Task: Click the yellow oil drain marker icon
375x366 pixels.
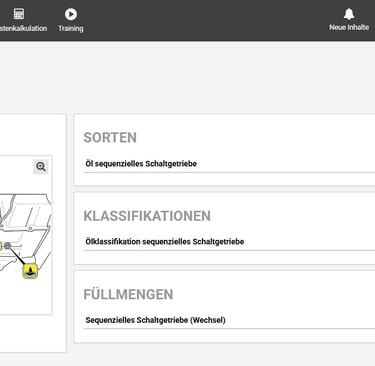Action: tap(30, 270)
